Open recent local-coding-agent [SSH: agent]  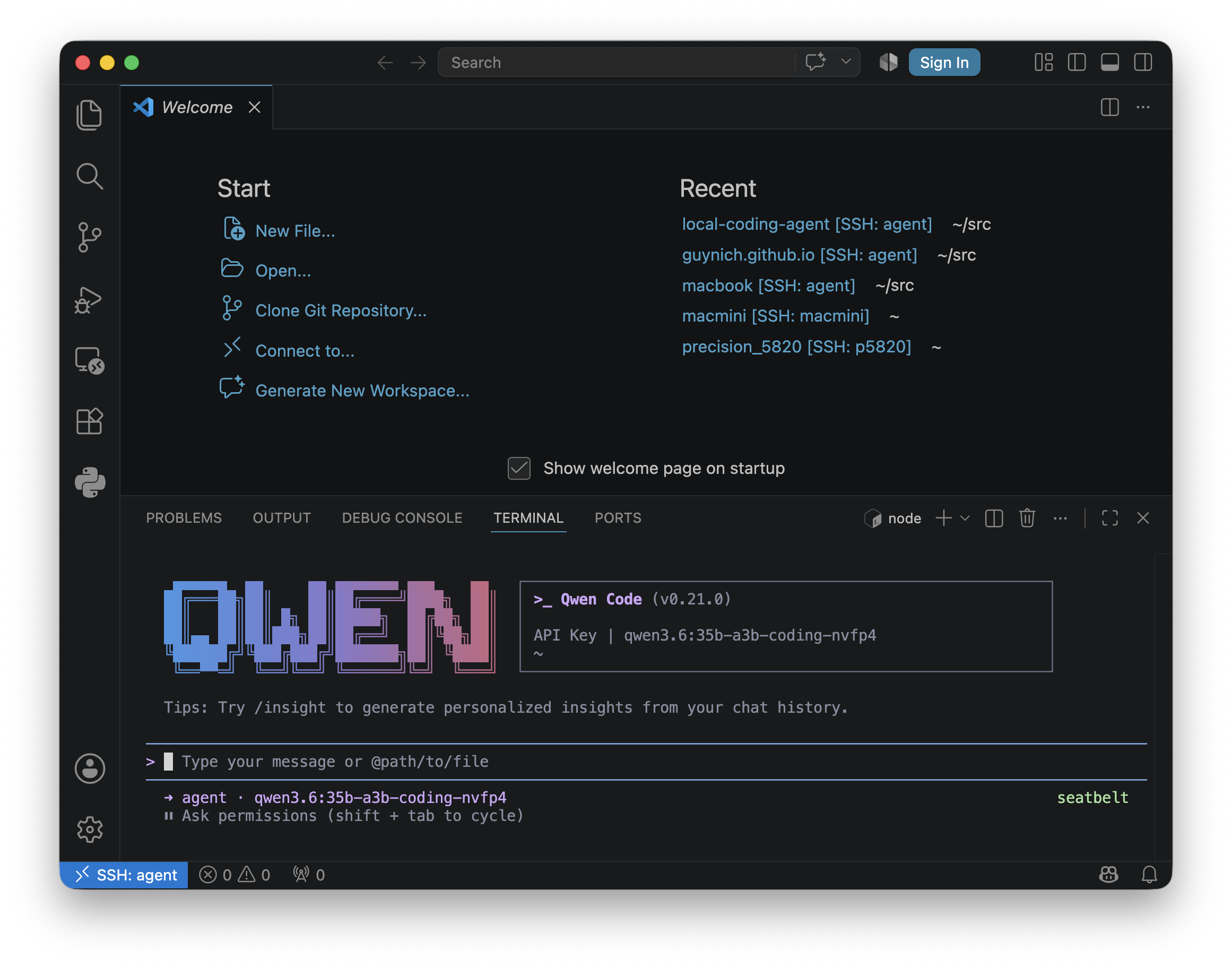(806, 224)
